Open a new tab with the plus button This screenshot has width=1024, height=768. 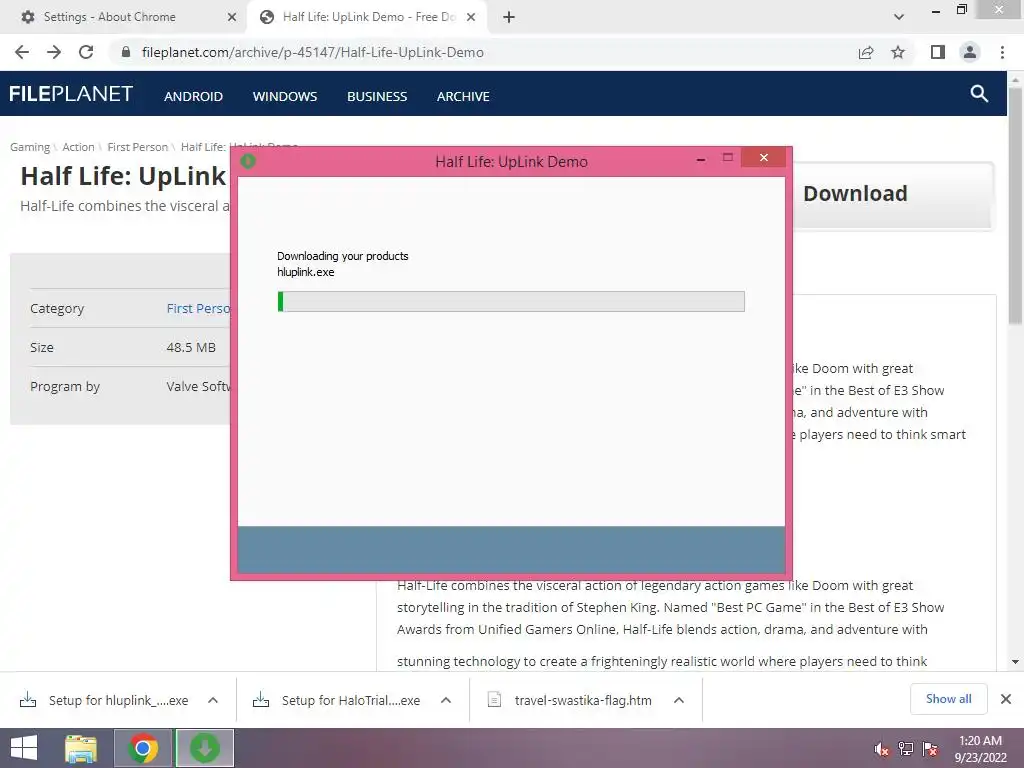coord(509,17)
